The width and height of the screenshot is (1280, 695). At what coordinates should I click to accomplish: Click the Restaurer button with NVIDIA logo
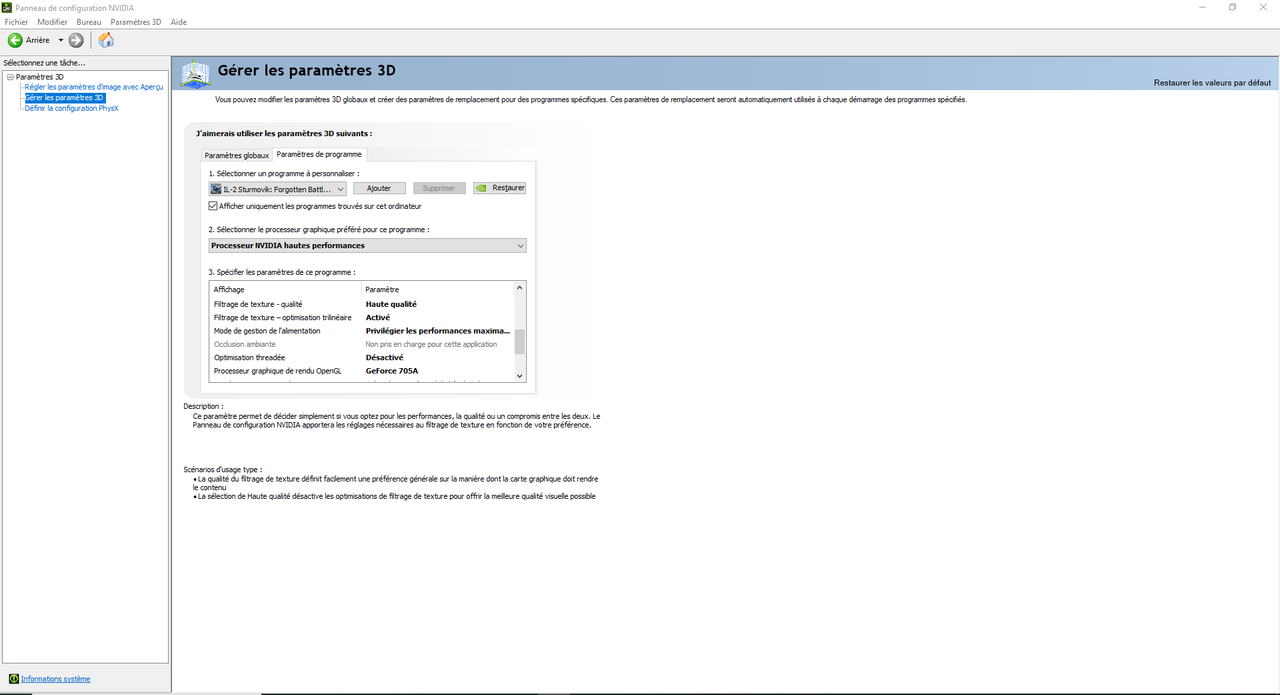click(499, 188)
